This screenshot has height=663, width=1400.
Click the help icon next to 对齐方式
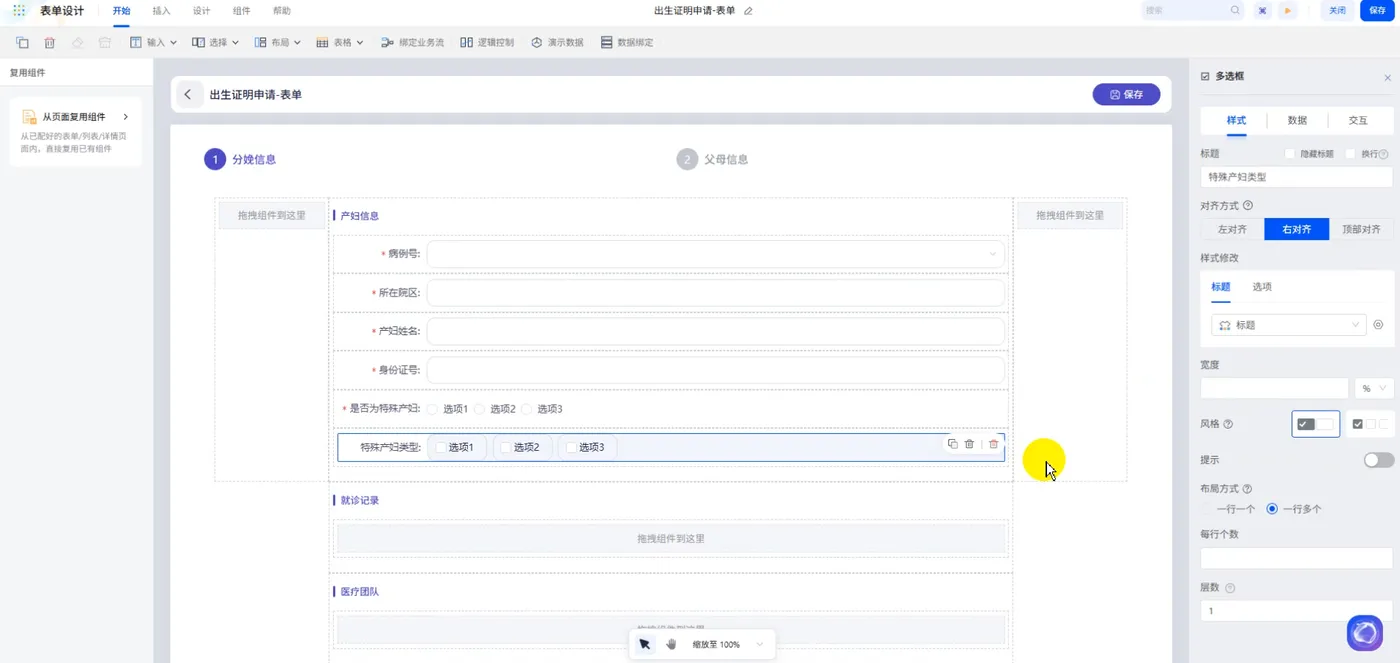(1248, 205)
